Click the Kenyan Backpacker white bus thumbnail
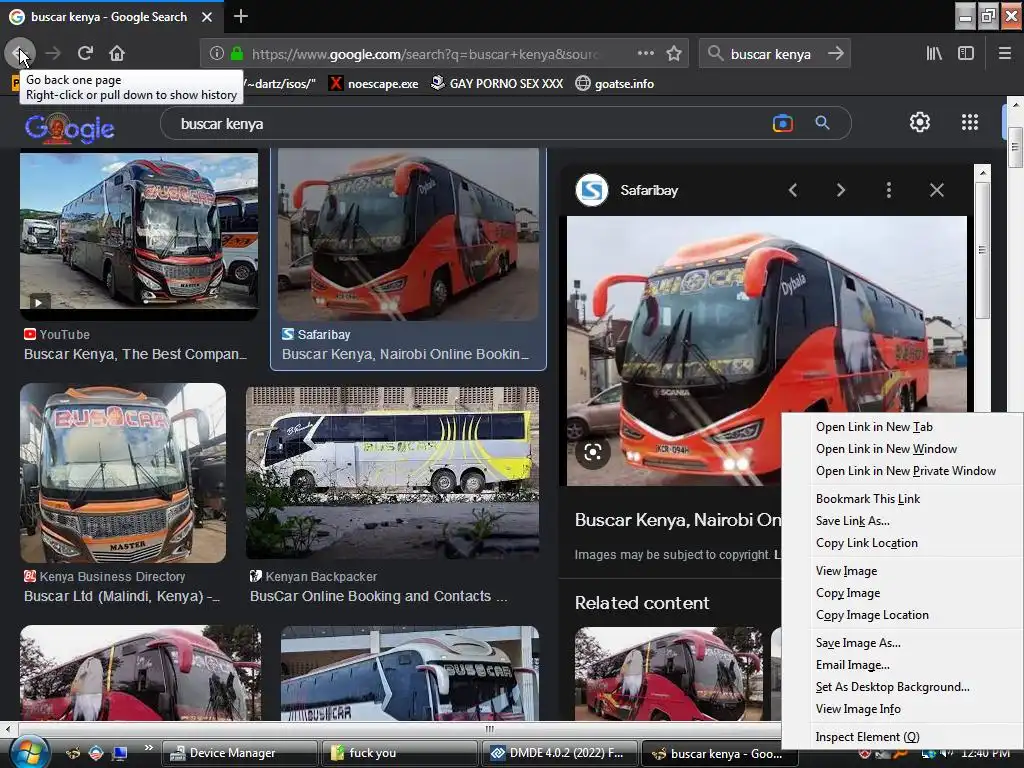1024x768 pixels. click(x=392, y=473)
